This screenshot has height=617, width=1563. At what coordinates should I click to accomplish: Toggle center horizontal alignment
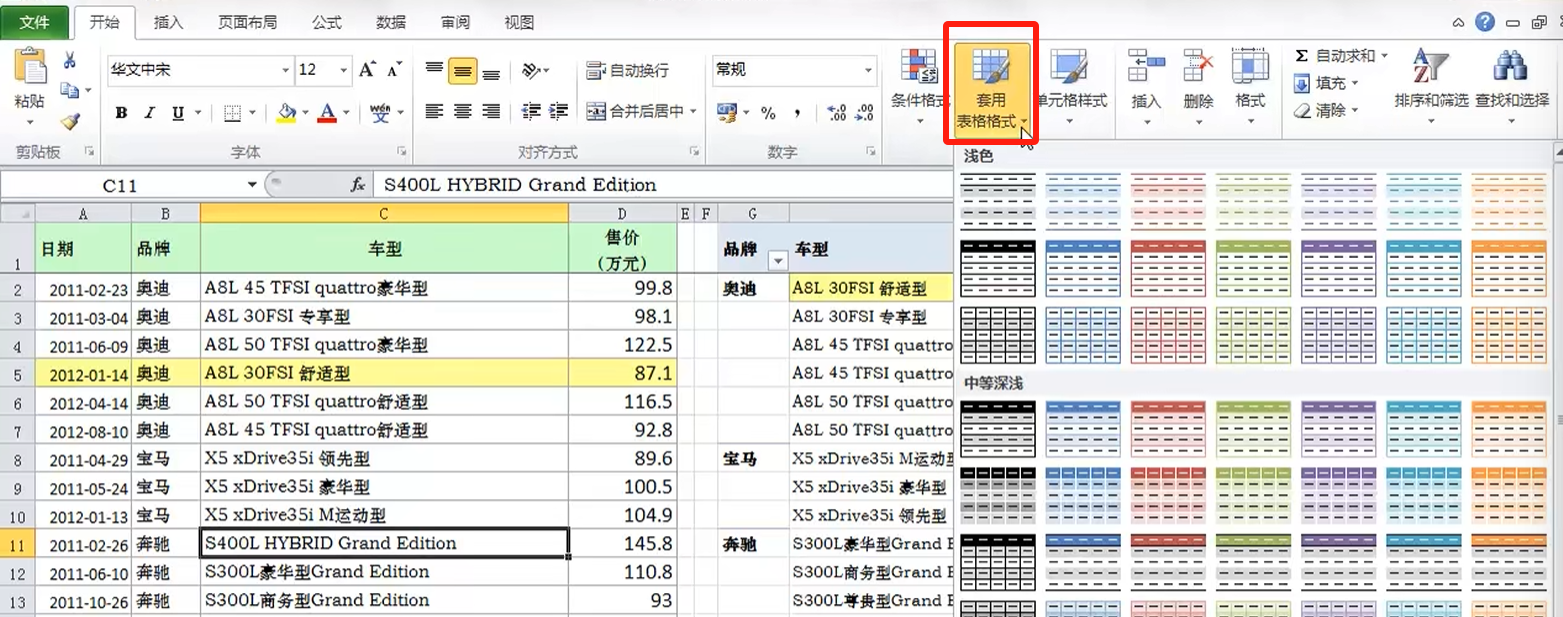pyautogui.click(x=462, y=111)
